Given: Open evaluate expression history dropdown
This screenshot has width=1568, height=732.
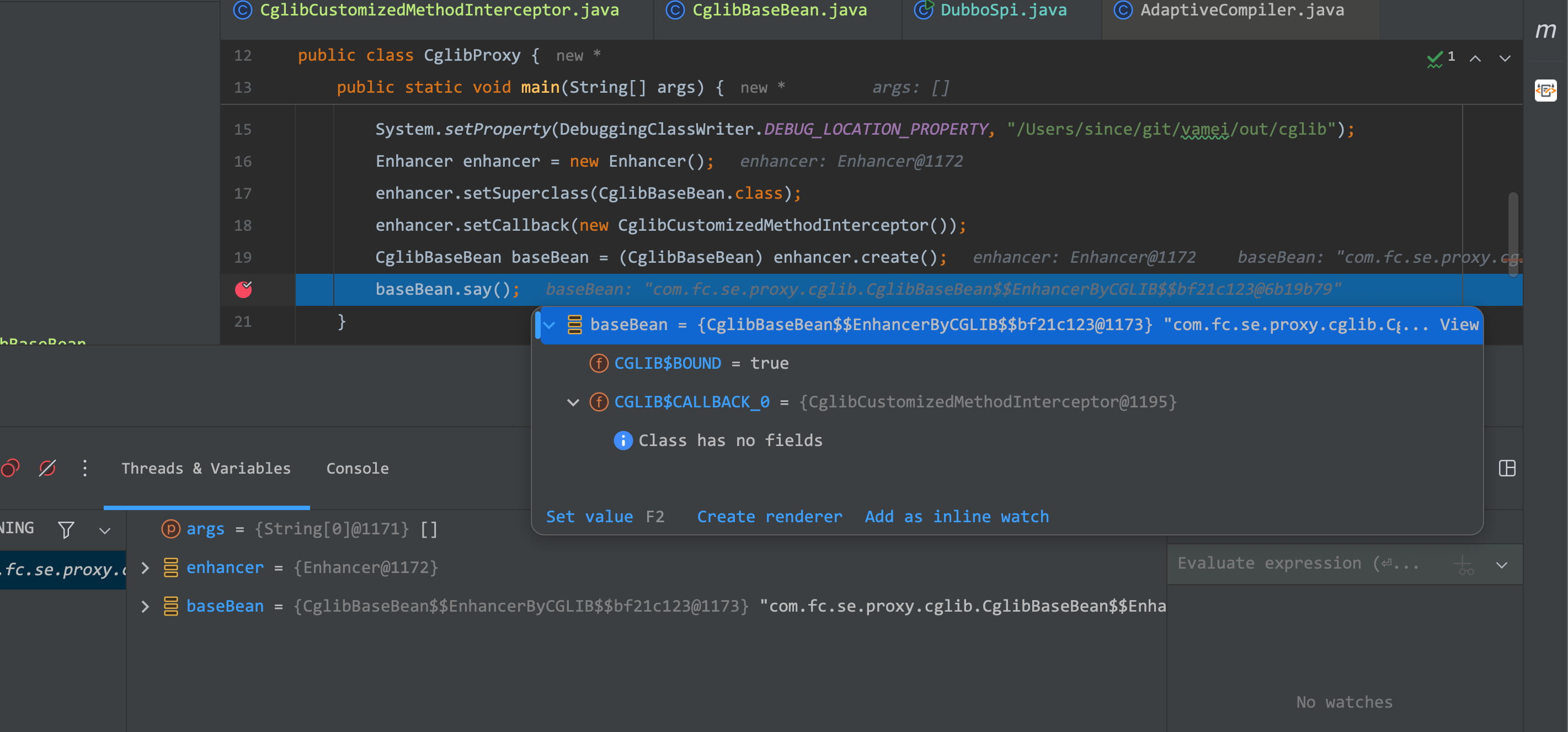Looking at the screenshot, I should pos(1502,565).
